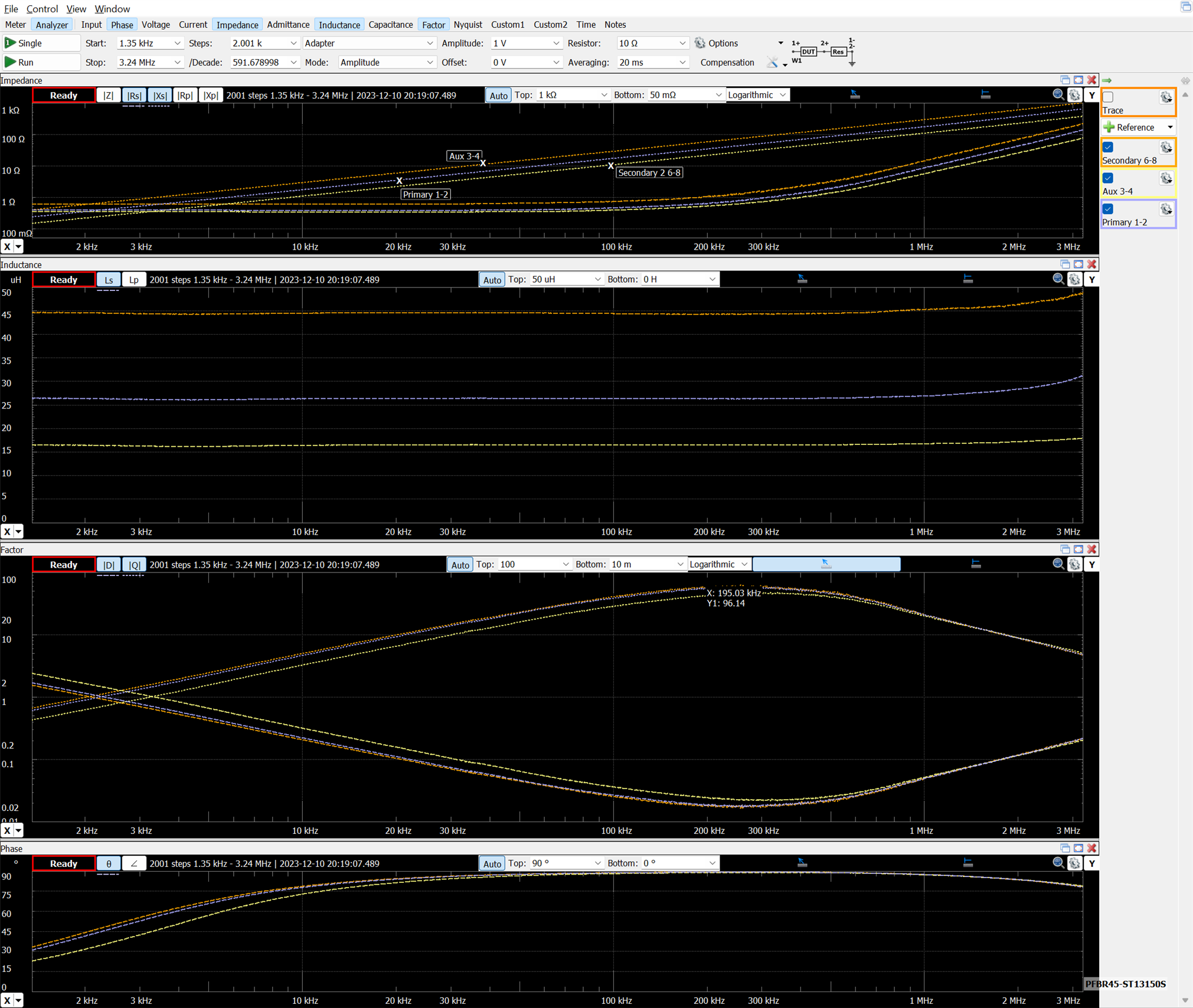Open the Averaging 20 ms dropdown
1193x1008 pixels.
(653, 62)
